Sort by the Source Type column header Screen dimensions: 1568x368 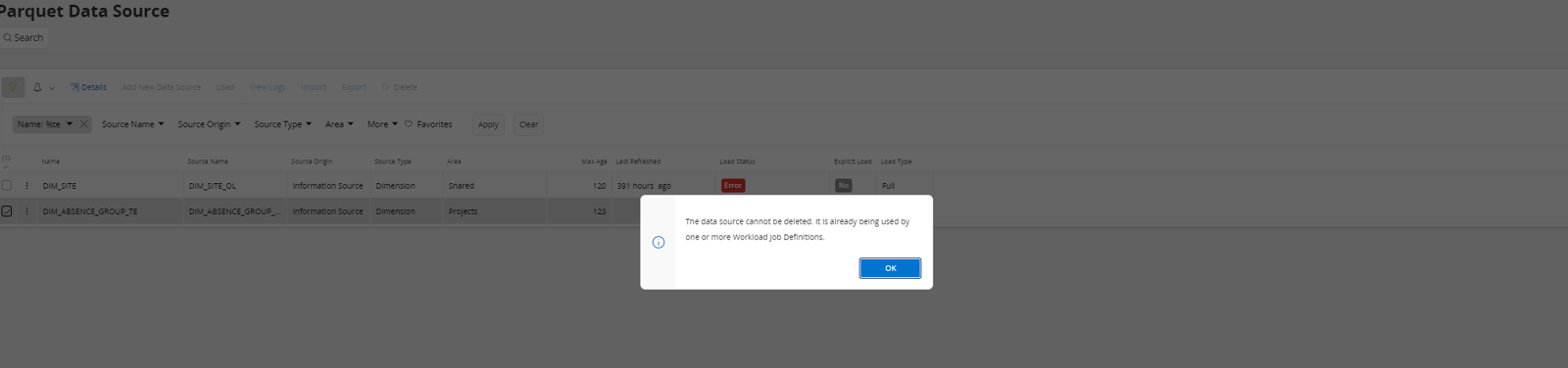click(393, 161)
